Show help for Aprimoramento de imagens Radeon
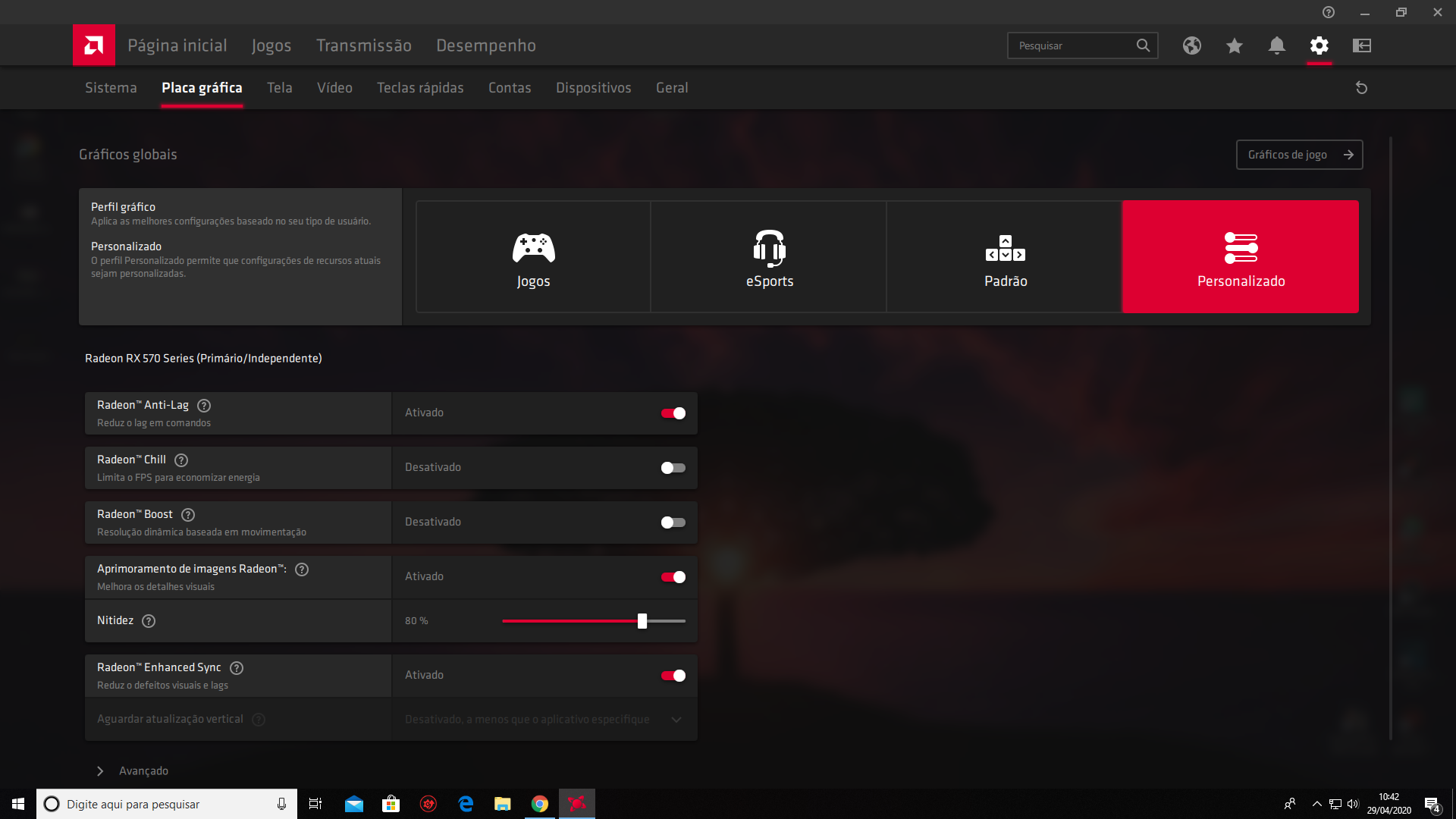The height and width of the screenshot is (819, 1456). pos(302,570)
